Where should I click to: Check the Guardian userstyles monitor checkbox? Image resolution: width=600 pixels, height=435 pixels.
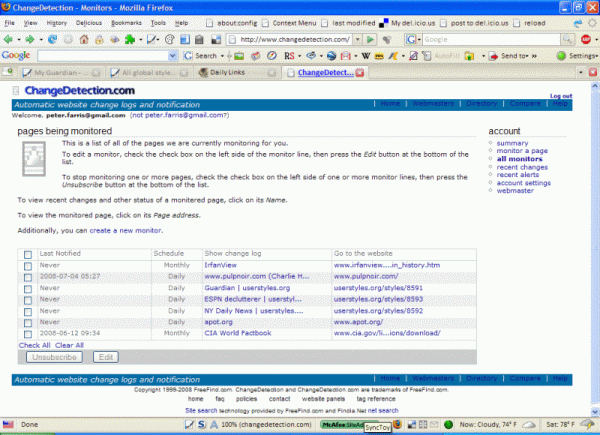click(x=28, y=289)
